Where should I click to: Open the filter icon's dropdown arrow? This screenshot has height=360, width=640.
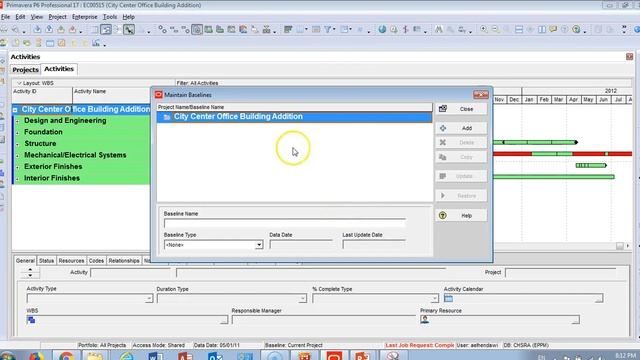click(334, 30)
